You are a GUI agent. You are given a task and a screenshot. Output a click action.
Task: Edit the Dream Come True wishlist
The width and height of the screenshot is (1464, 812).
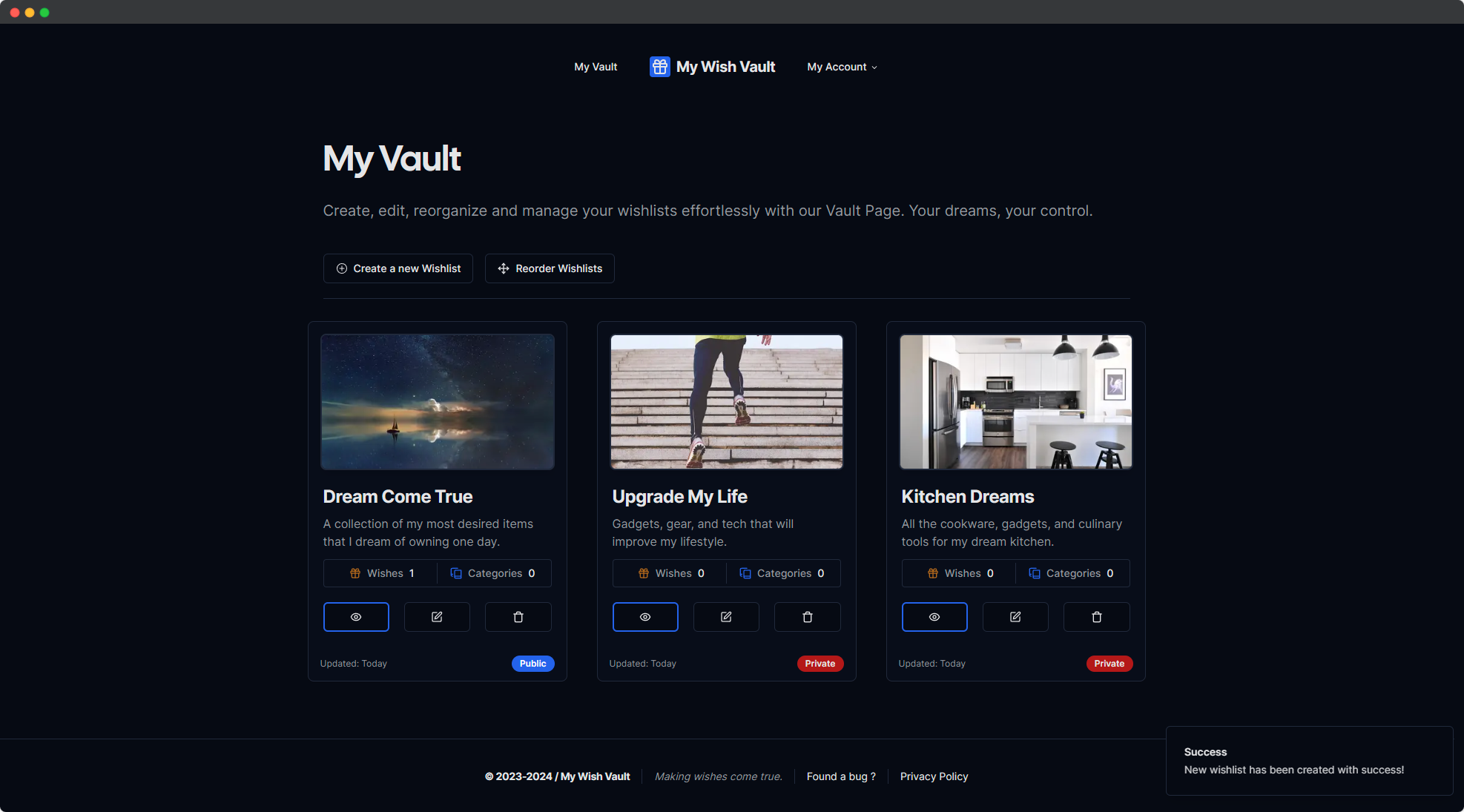click(x=437, y=617)
